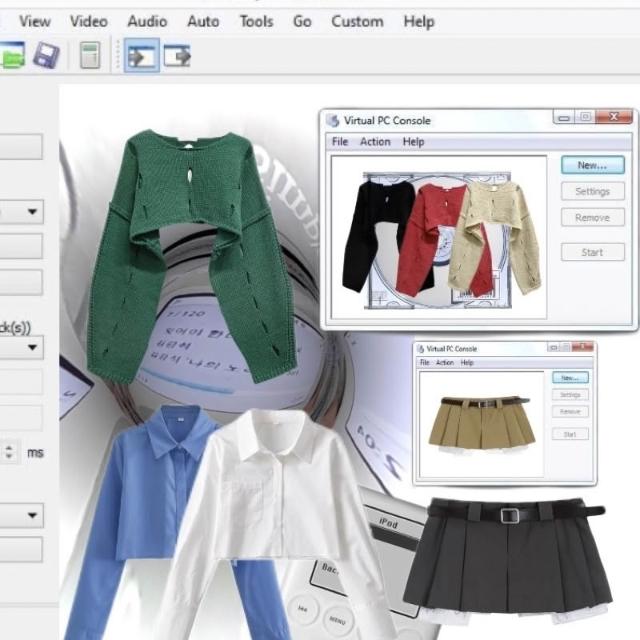This screenshot has height=640, width=640.
Task: Open File menu in small Virtual PC Console
Action: (x=424, y=362)
